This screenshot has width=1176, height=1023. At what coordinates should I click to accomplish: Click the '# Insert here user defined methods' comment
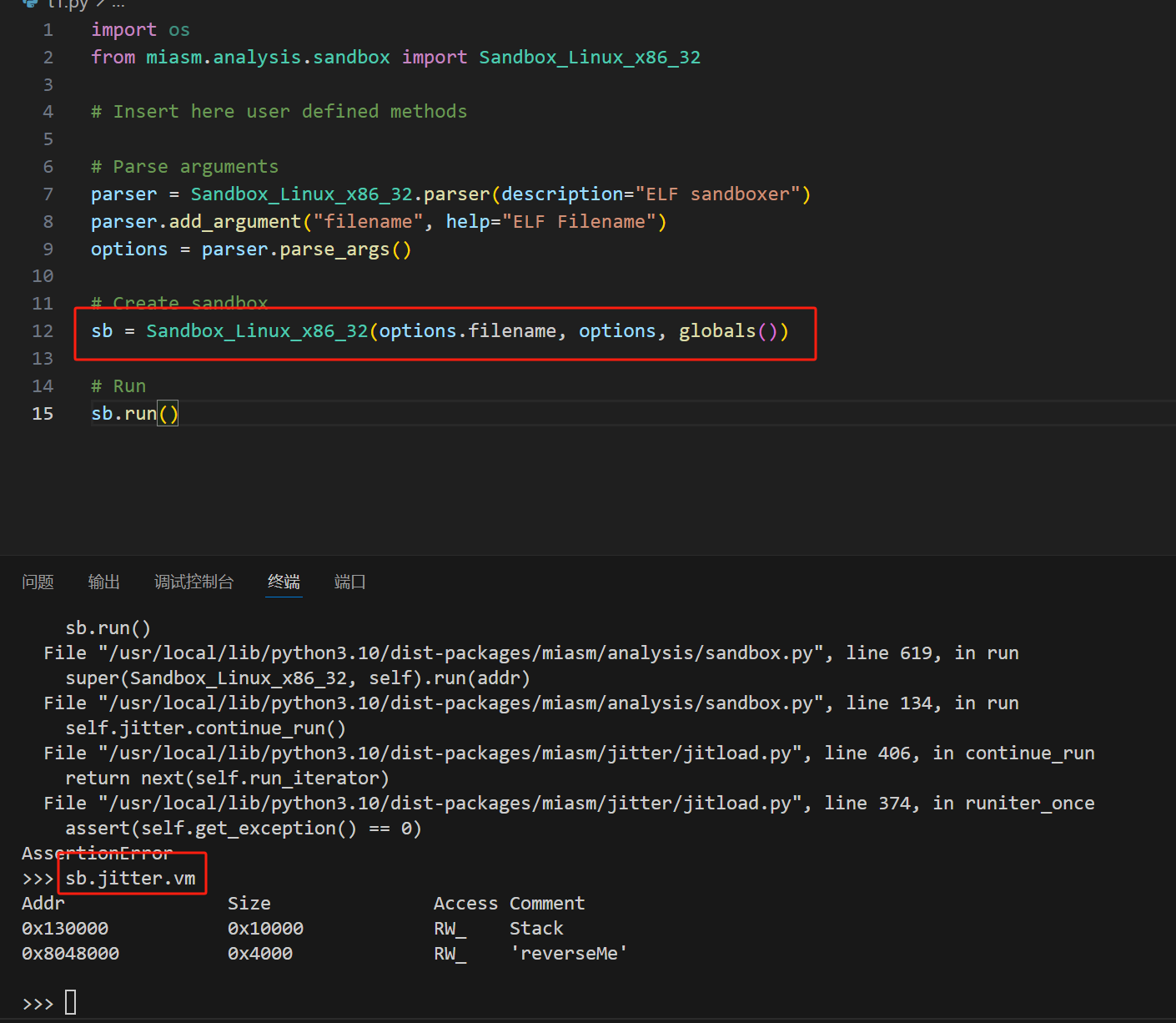(279, 112)
